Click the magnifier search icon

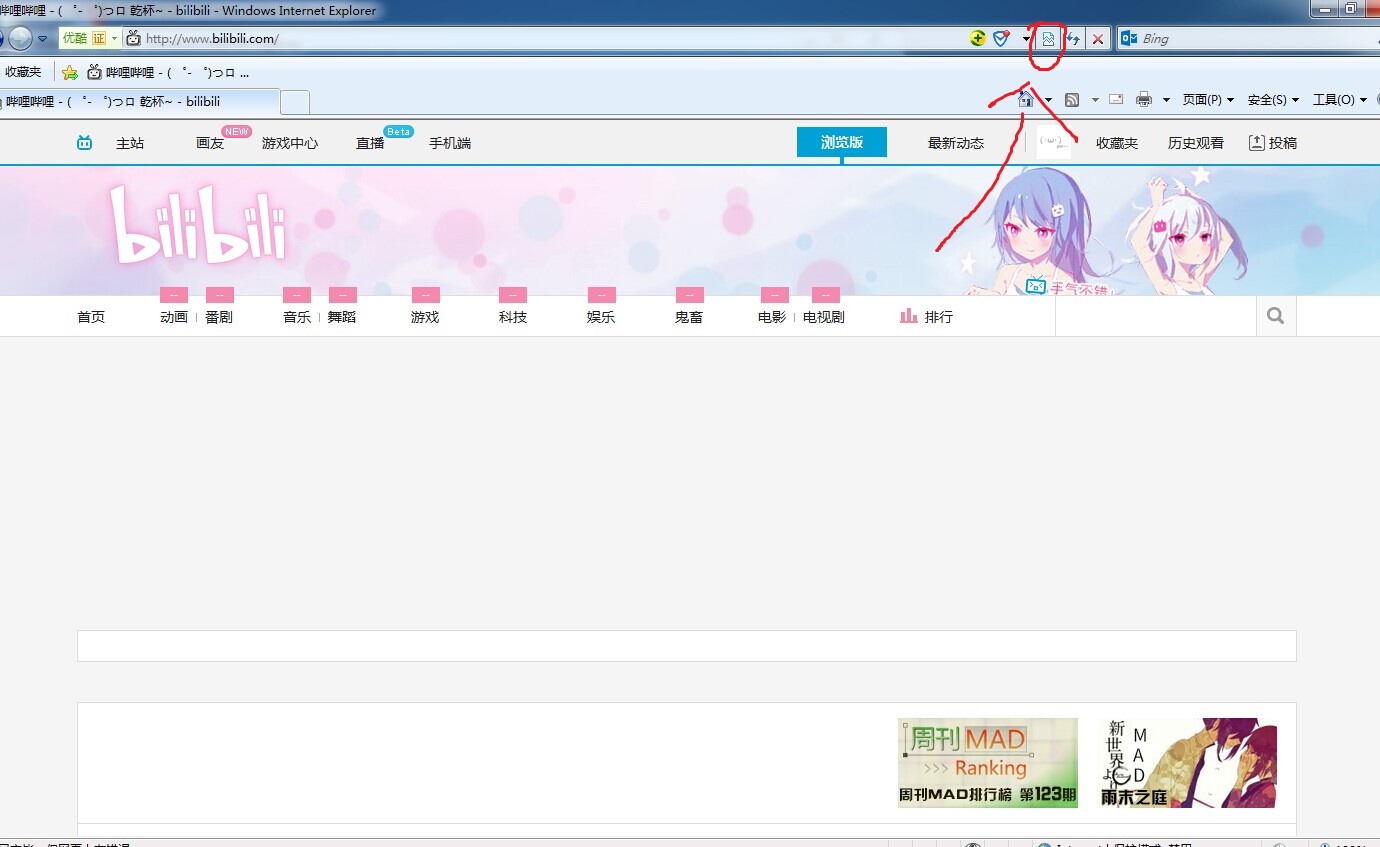tap(1276, 316)
